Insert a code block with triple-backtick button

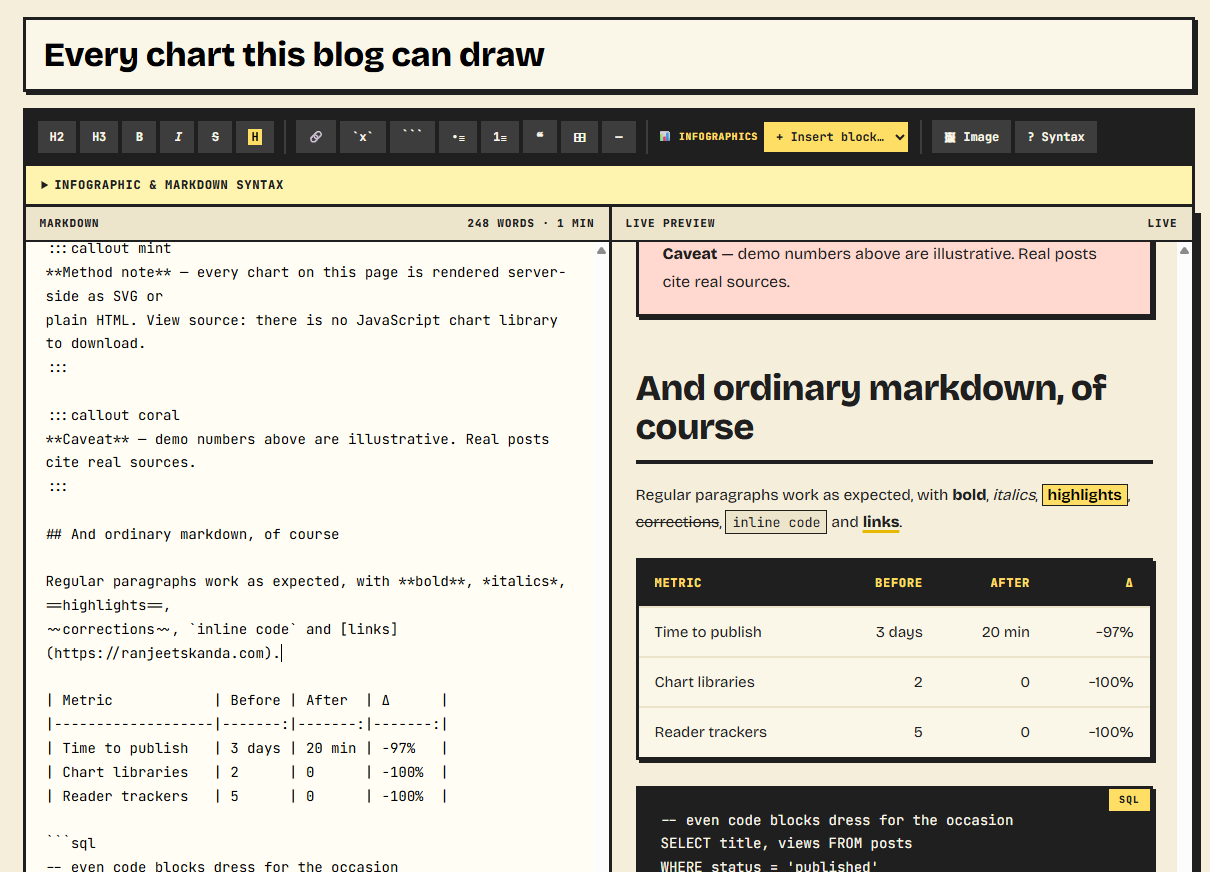[412, 137]
